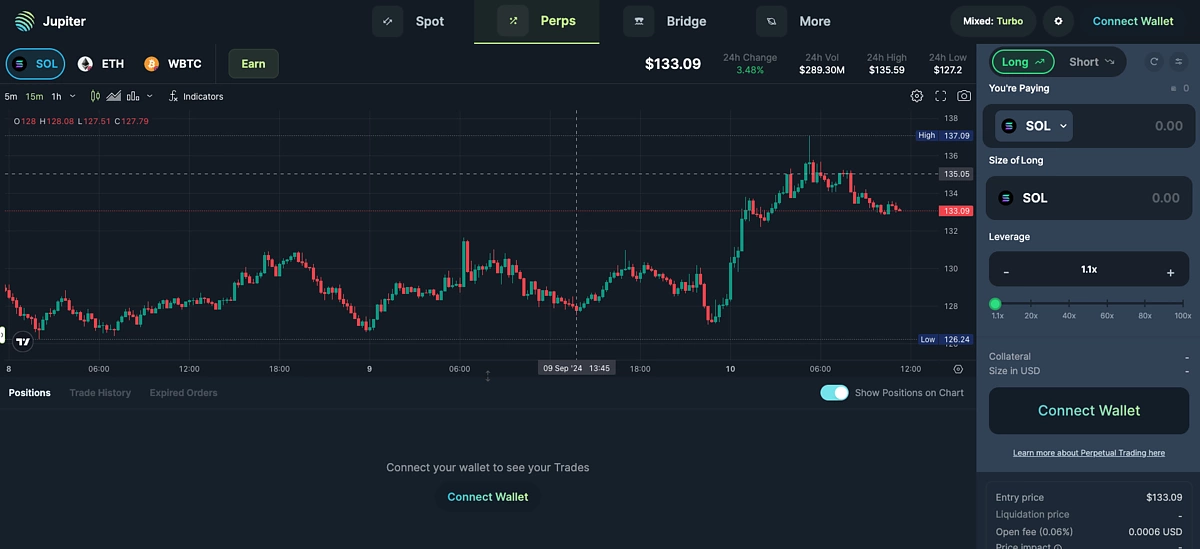The height and width of the screenshot is (549, 1200).
Task: Select the area chart style
Action: coord(113,97)
